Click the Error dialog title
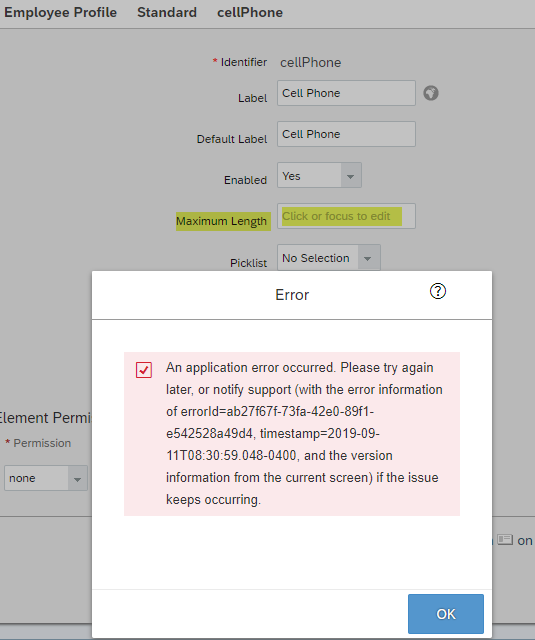This screenshot has width=535, height=640. 292,295
